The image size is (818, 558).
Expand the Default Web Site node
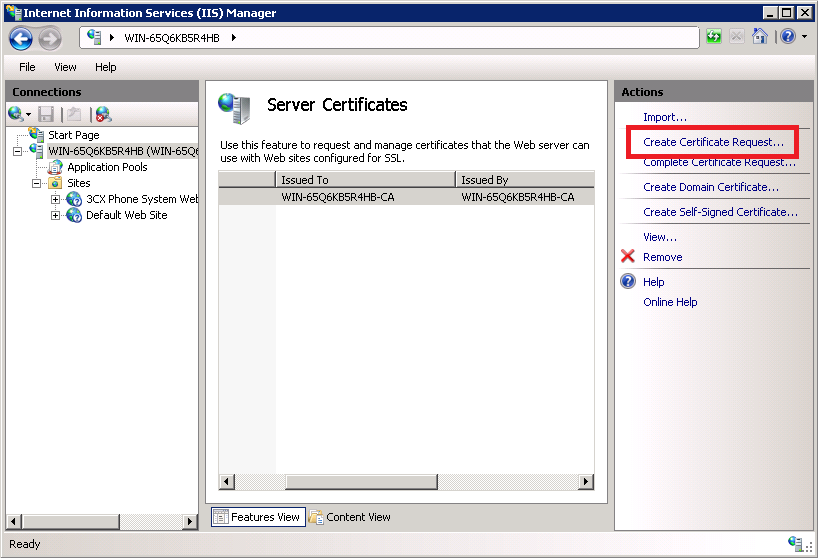[x=55, y=215]
